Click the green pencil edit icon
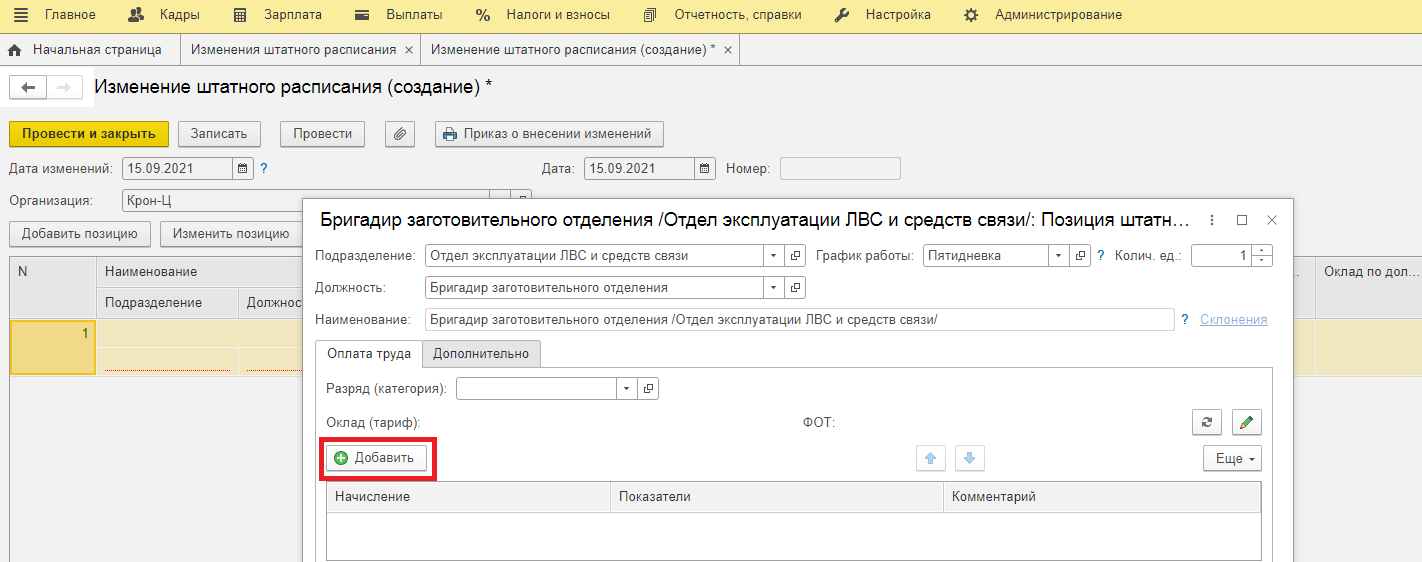Screen dimensions: 1422x562 (x=1246, y=423)
